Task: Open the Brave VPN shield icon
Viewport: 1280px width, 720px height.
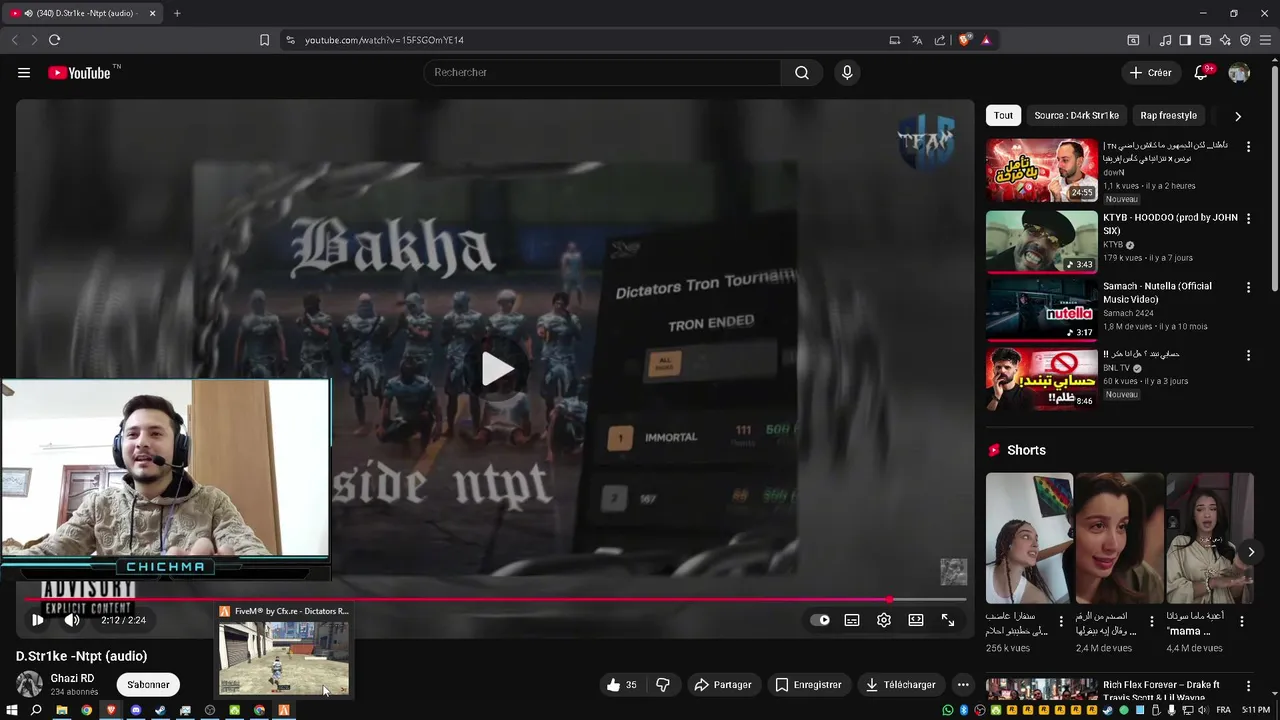Action: coord(1245,40)
